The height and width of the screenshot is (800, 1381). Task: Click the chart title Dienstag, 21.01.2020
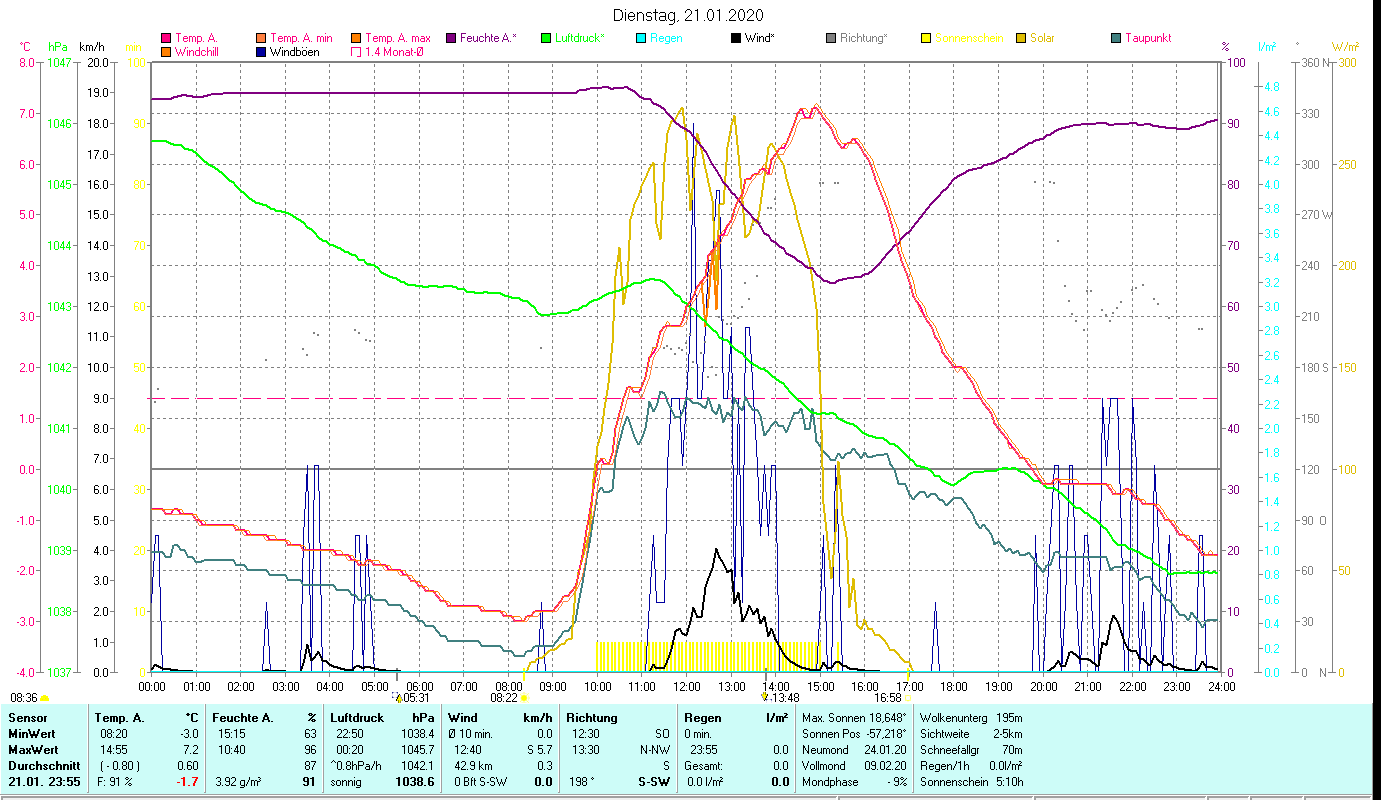pos(688,15)
